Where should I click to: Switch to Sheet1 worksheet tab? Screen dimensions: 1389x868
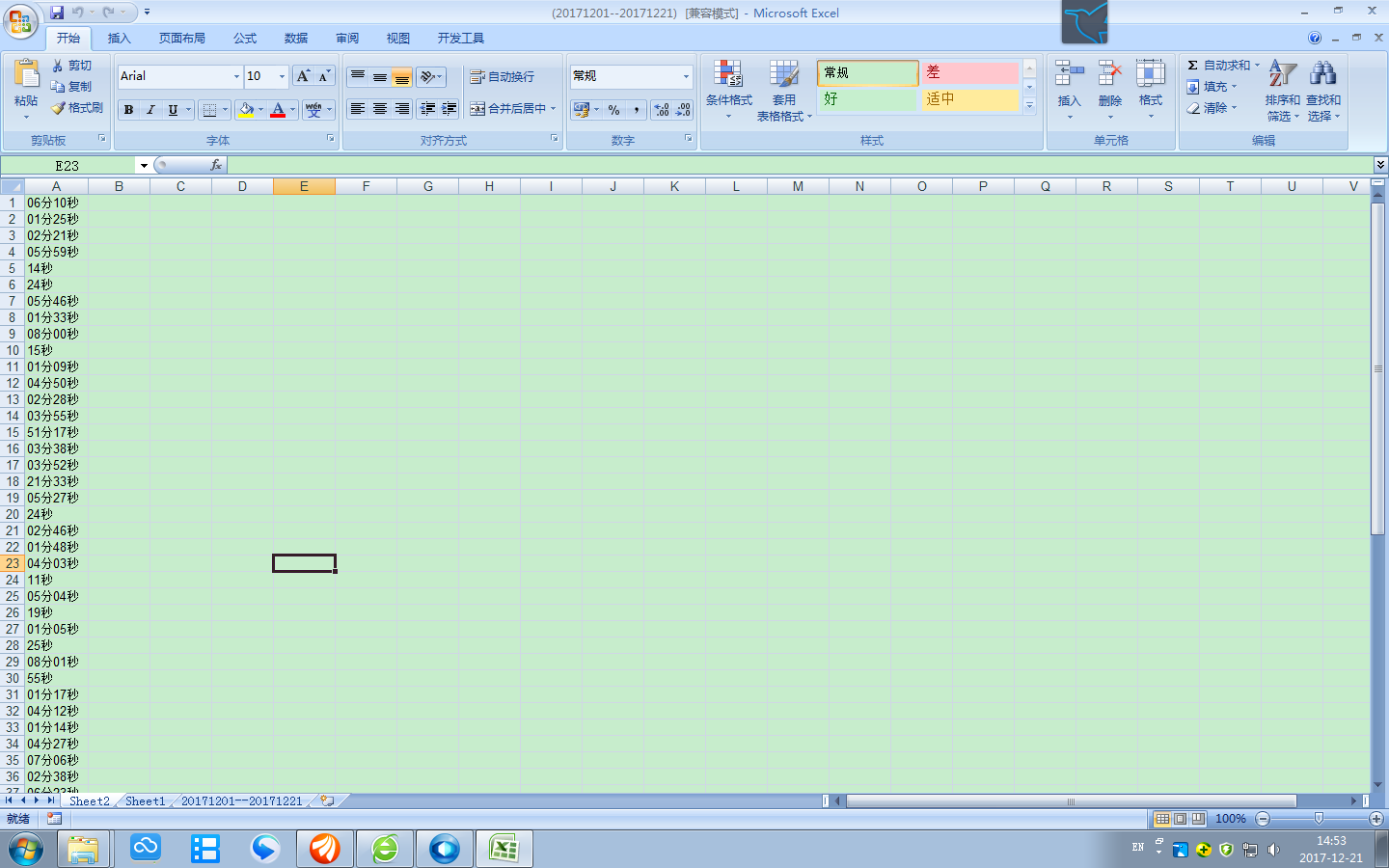145,800
